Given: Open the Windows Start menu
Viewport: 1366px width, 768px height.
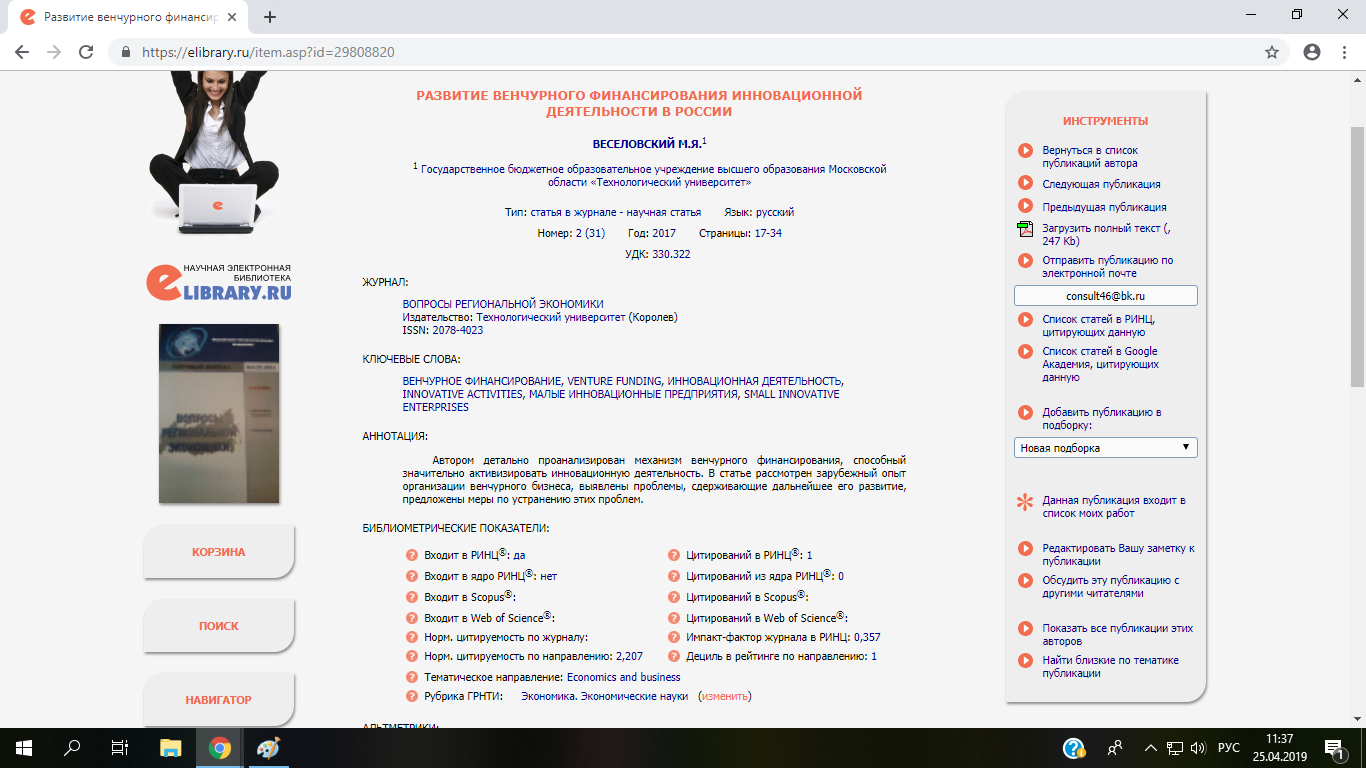Looking at the screenshot, I should point(24,748).
